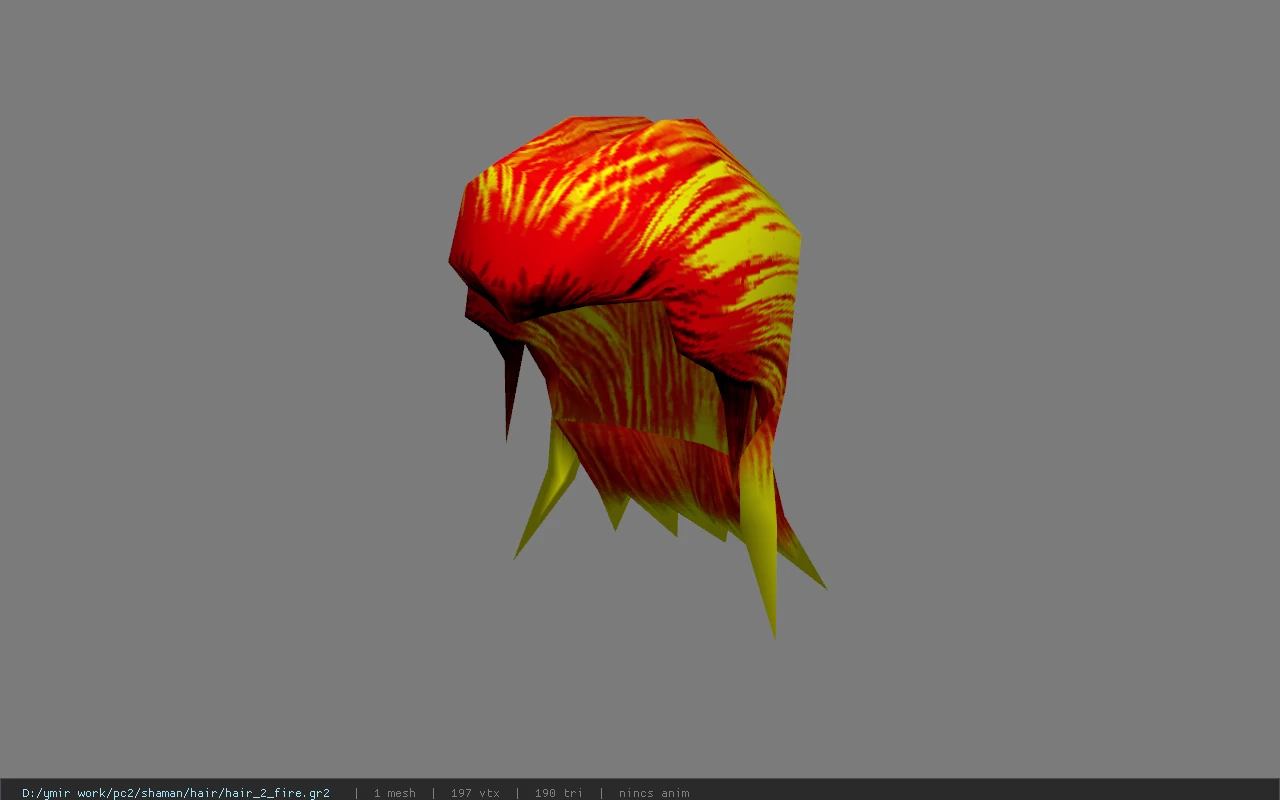This screenshot has height=800, width=1280.
Task: Click the '197 vtx' status bar entry
Action: pos(475,793)
